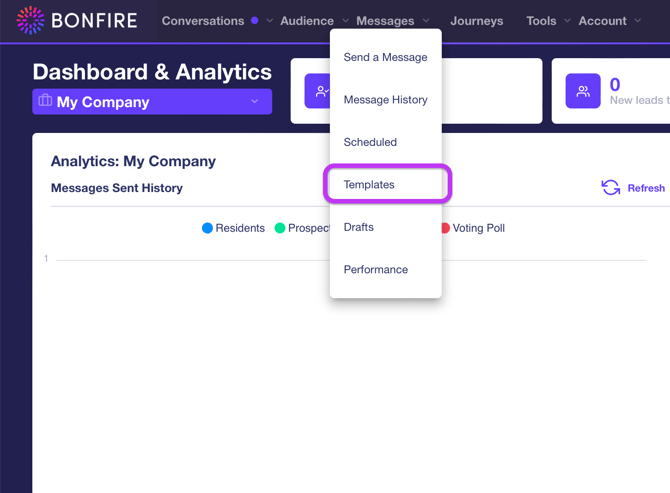Open Performance from the Messages menu
This screenshot has width=670, height=493.
point(375,270)
